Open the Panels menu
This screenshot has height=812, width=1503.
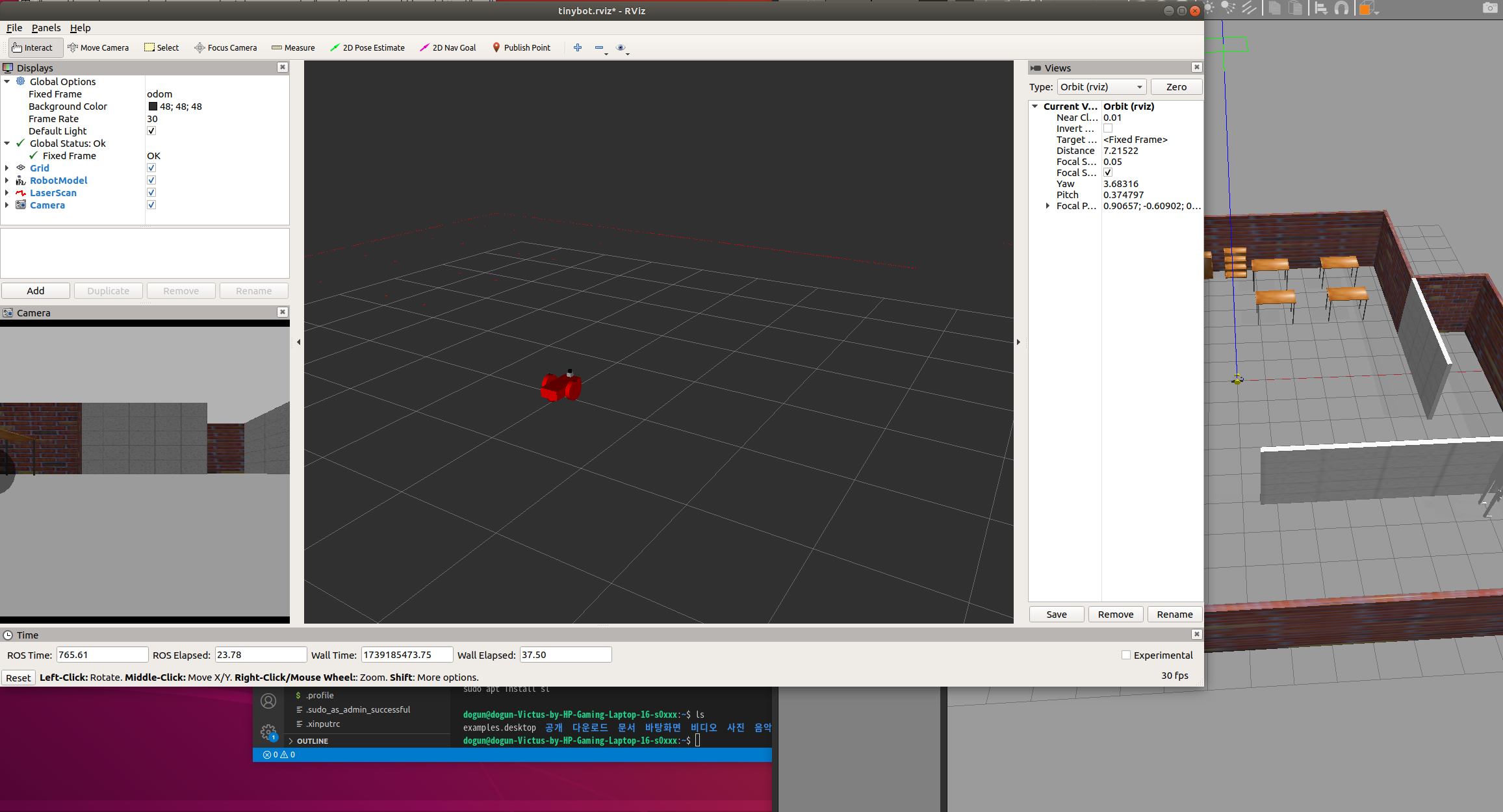tap(46, 28)
